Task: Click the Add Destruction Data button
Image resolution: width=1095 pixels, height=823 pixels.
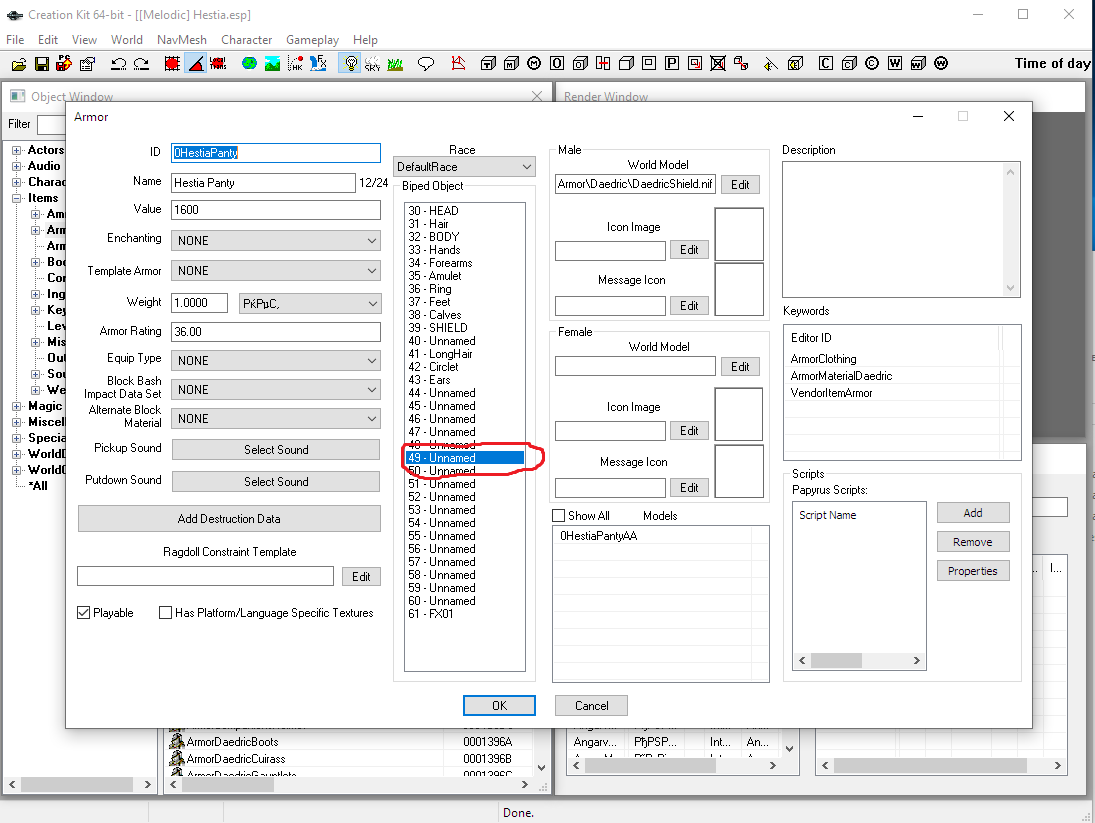Action: point(229,519)
